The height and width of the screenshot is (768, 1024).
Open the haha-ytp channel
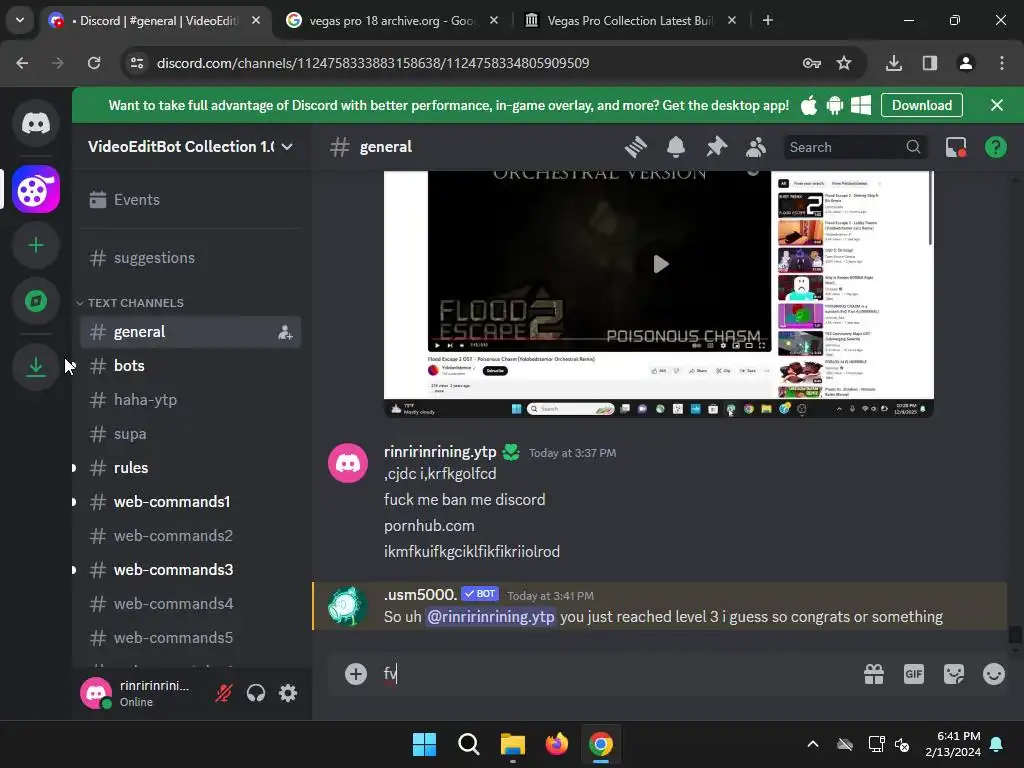coord(190,400)
